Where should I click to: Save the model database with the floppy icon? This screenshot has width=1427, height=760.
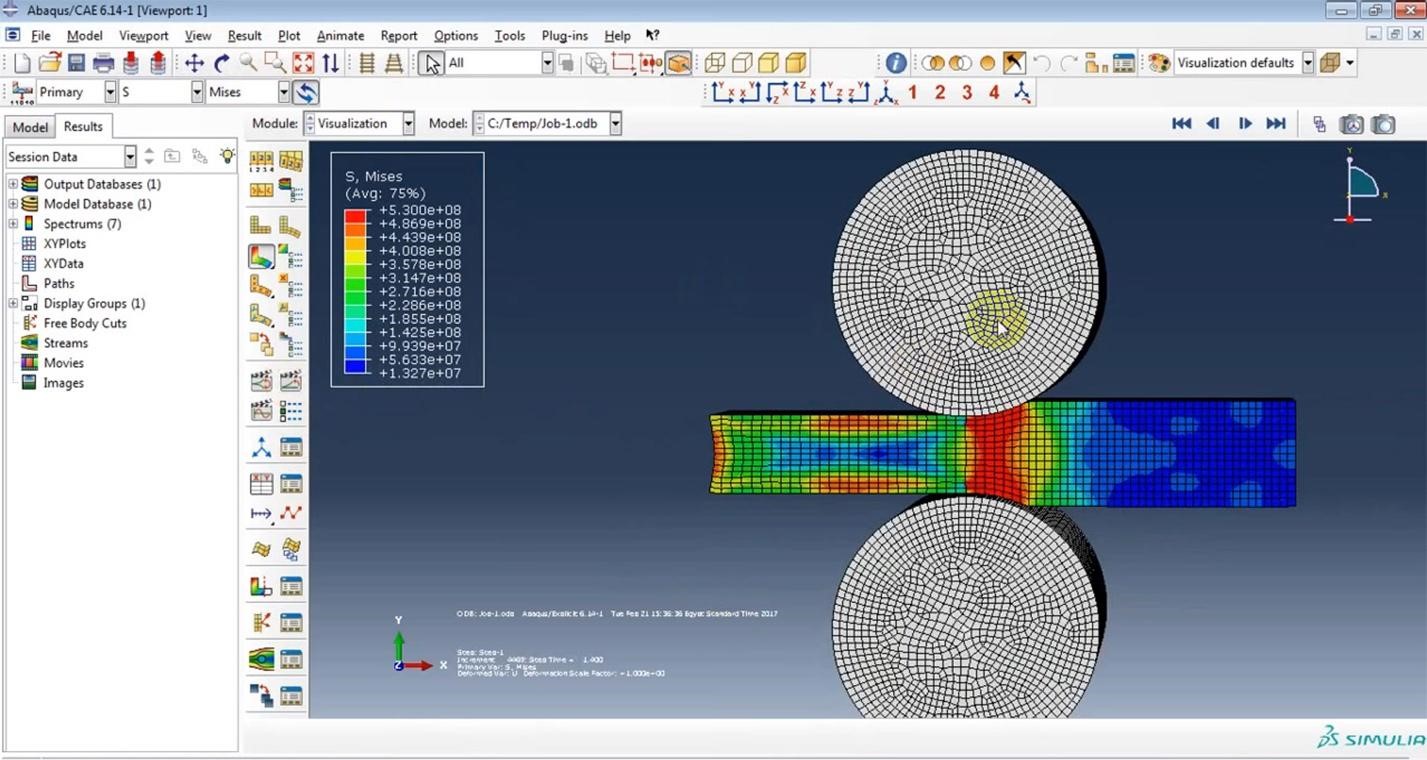coord(76,63)
